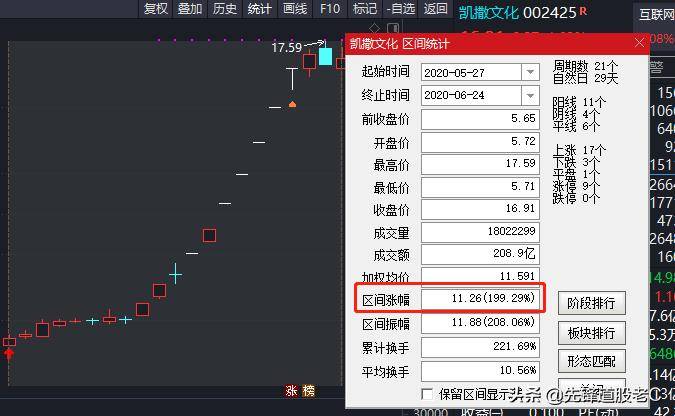Click the 涨 marker below the chart

coord(291,391)
